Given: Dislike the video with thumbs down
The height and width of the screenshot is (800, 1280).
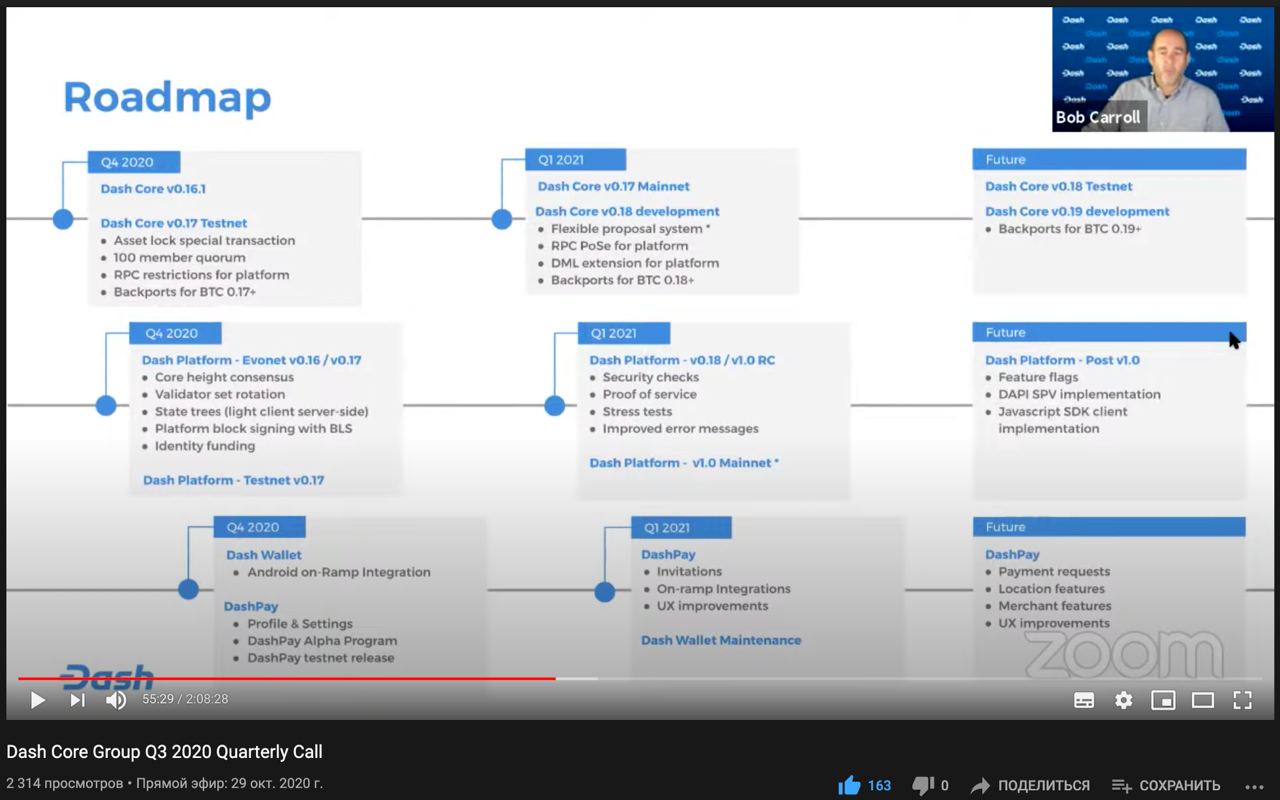Looking at the screenshot, I should click(x=923, y=785).
